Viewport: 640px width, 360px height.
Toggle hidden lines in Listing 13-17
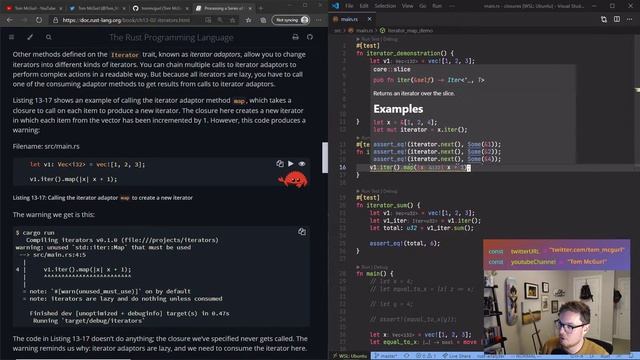point(302,164)
